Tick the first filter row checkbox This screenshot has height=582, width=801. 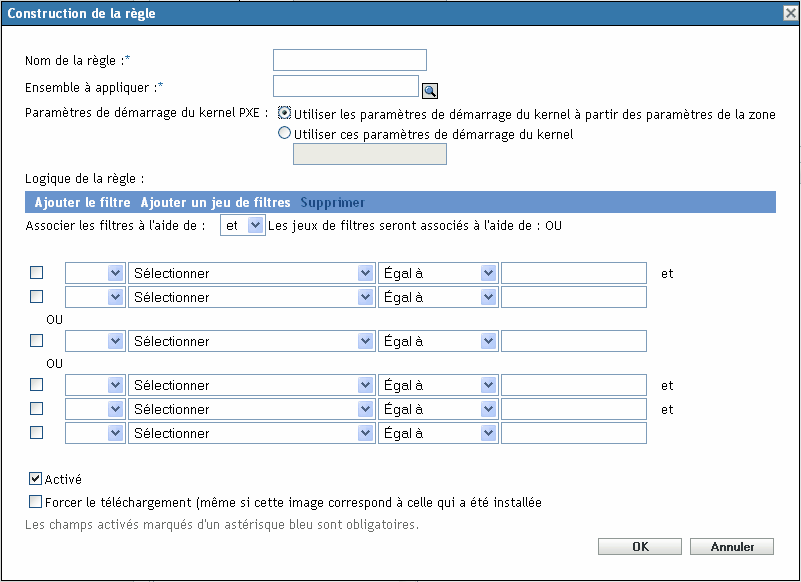pyautogui.click(x=37, y=272)
